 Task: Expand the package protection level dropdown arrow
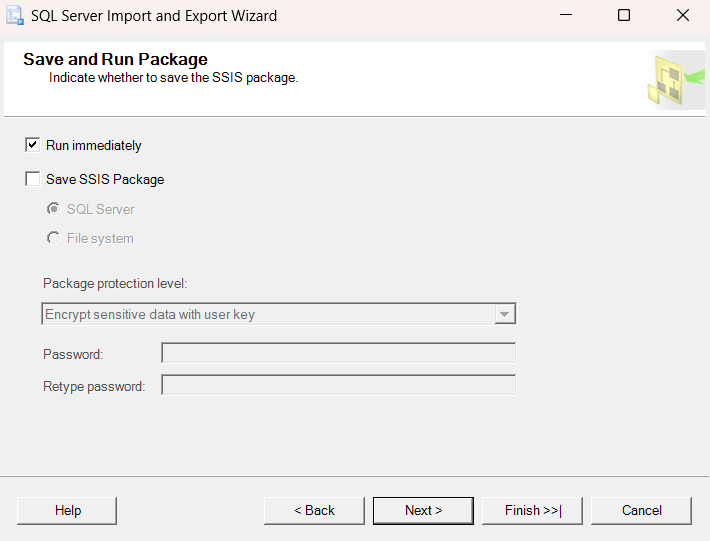coord(505,315)
